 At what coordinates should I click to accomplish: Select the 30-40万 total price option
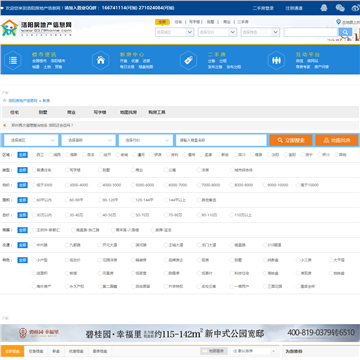[x=74, y=215]
